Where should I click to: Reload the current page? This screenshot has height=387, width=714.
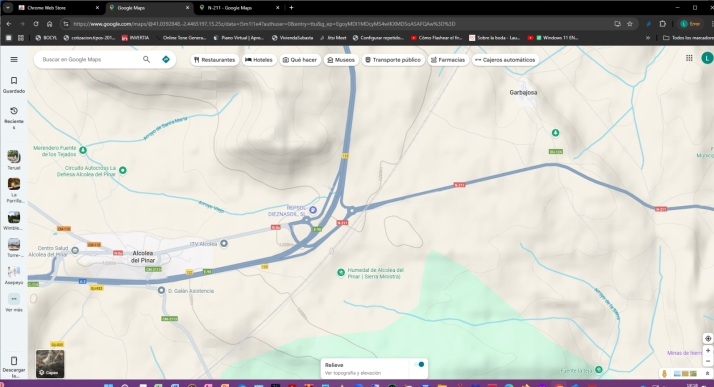coord(36,24)
